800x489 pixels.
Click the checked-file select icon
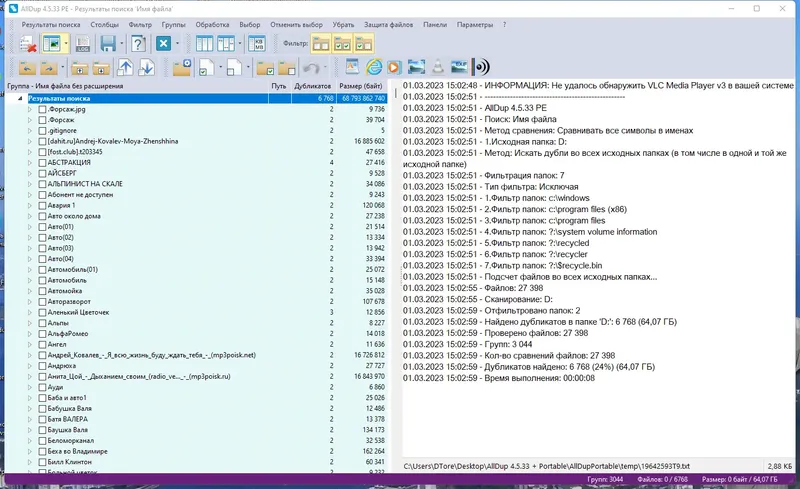(207, 67)
